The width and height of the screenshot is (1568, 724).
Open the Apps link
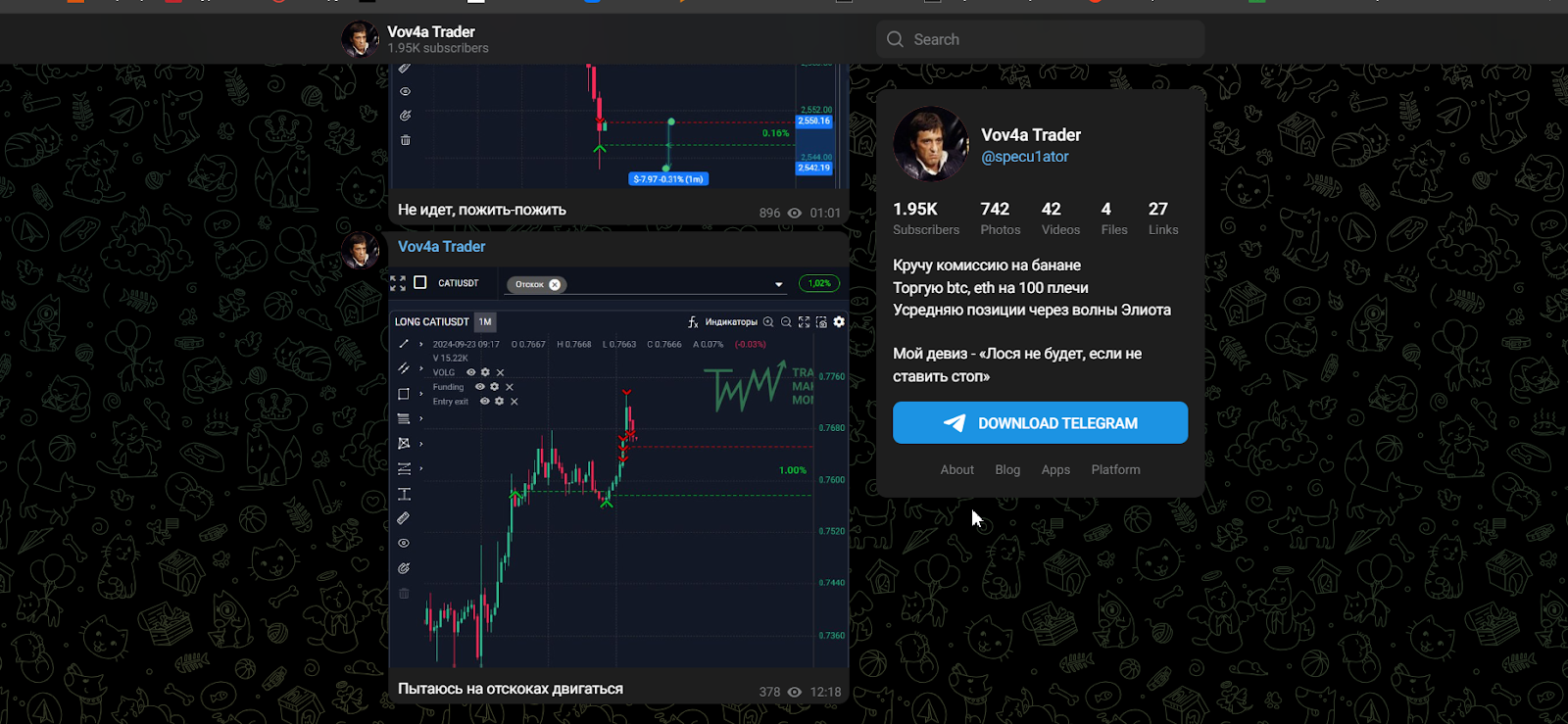[1055, 470]
